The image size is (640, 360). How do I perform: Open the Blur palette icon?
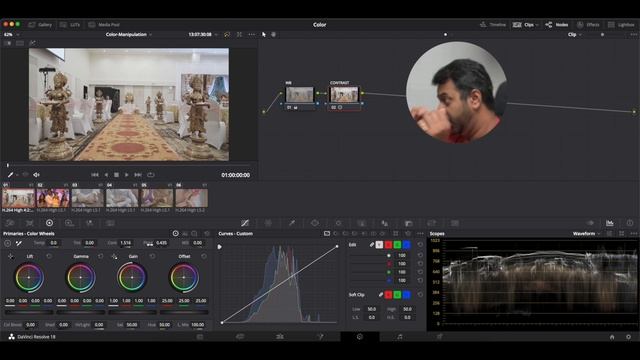[x=385, y=223]
